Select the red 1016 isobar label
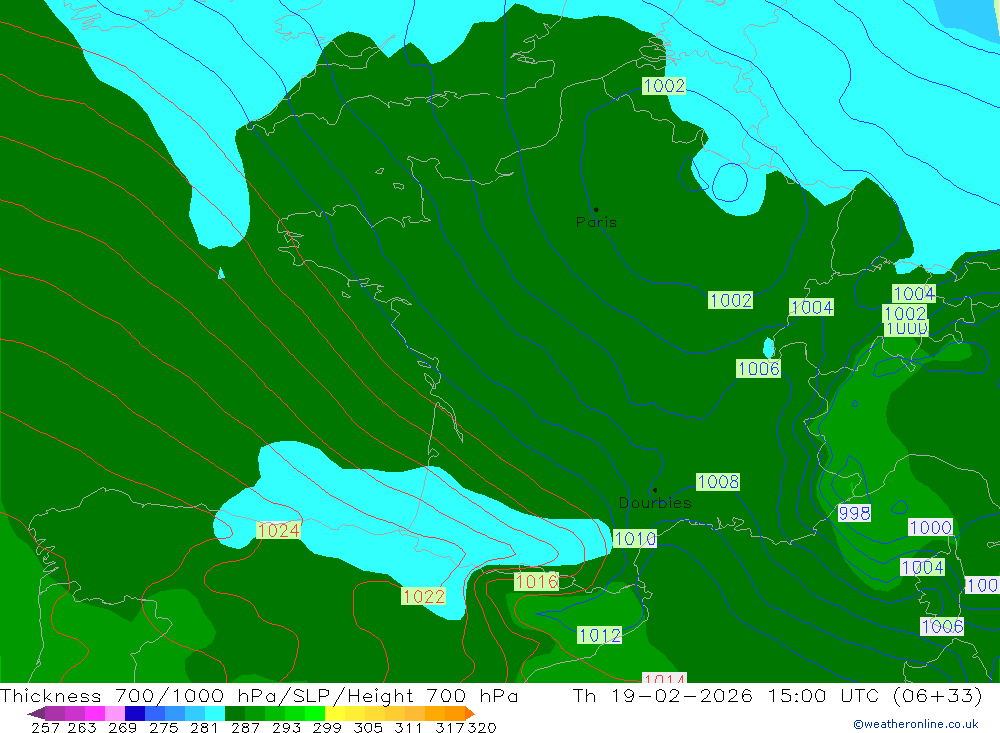The height and width of the screenshot is (733, 1000). pyautogui.click(x=536, y=581)
